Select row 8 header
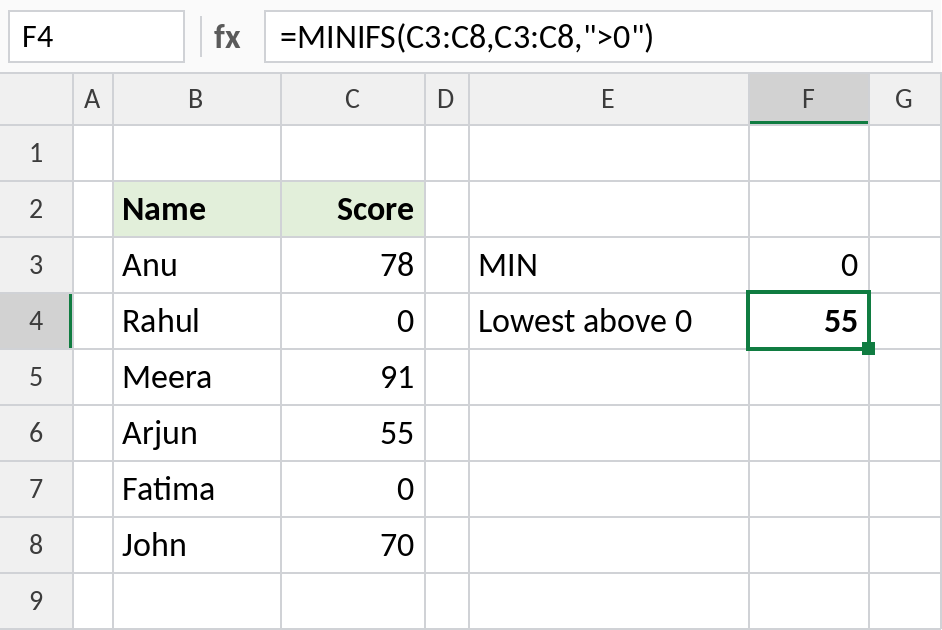 (x=36, y=545)
